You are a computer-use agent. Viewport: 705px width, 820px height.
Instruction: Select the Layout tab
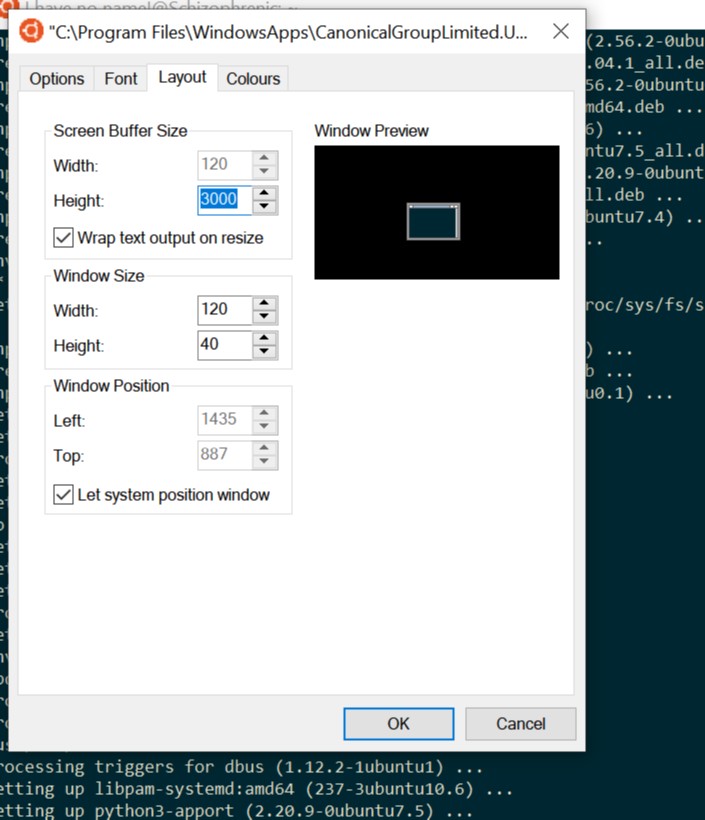click(x=182, y=77)
